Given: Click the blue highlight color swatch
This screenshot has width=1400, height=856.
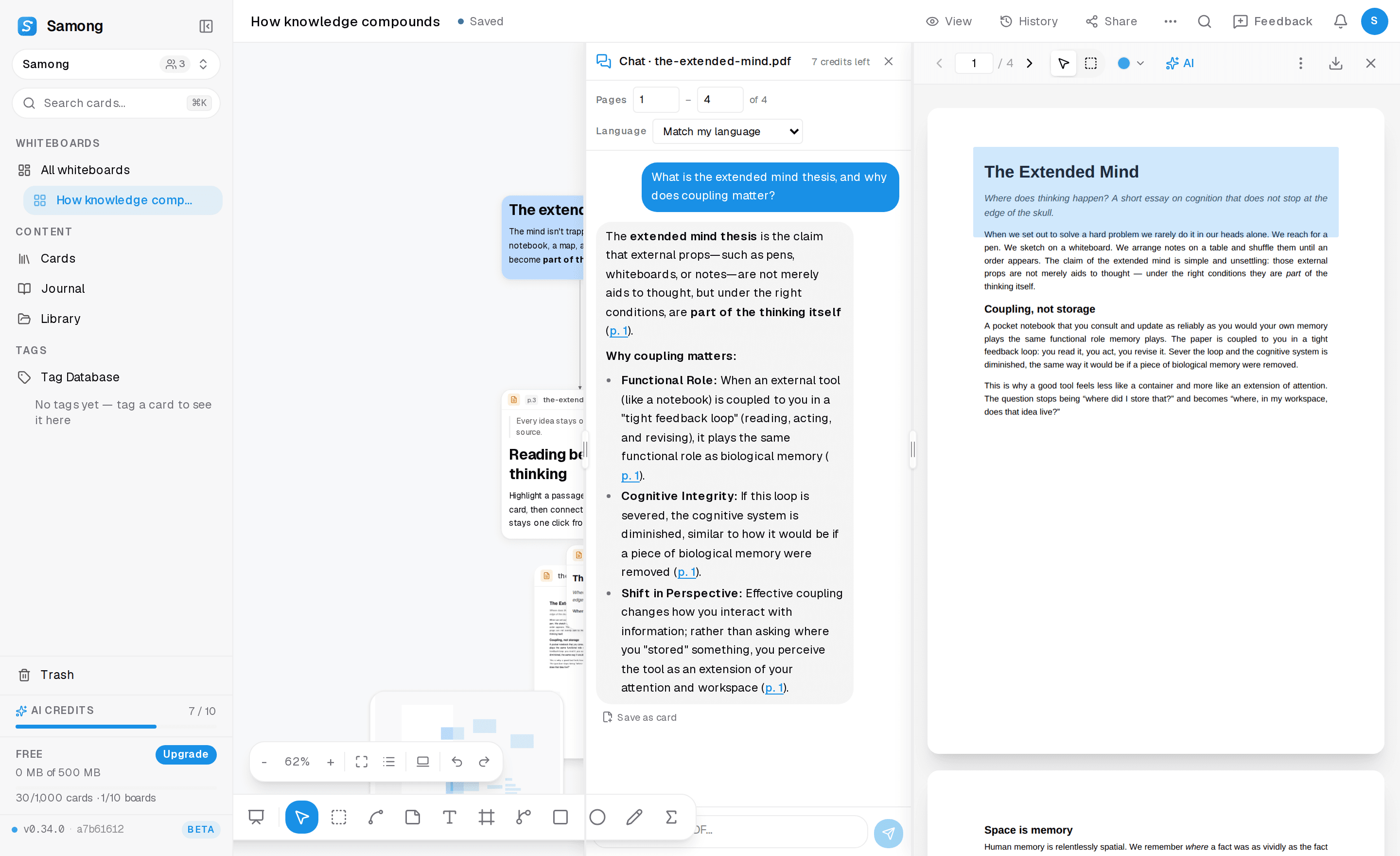Looking at the screenshot, I should pos(1124,63).
